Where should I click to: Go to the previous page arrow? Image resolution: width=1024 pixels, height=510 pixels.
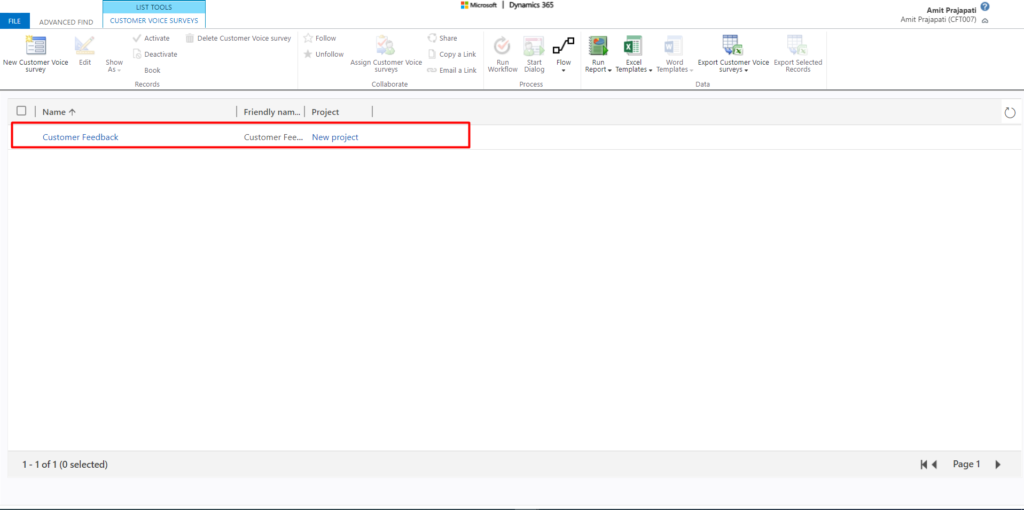click(x=935, y=464)
